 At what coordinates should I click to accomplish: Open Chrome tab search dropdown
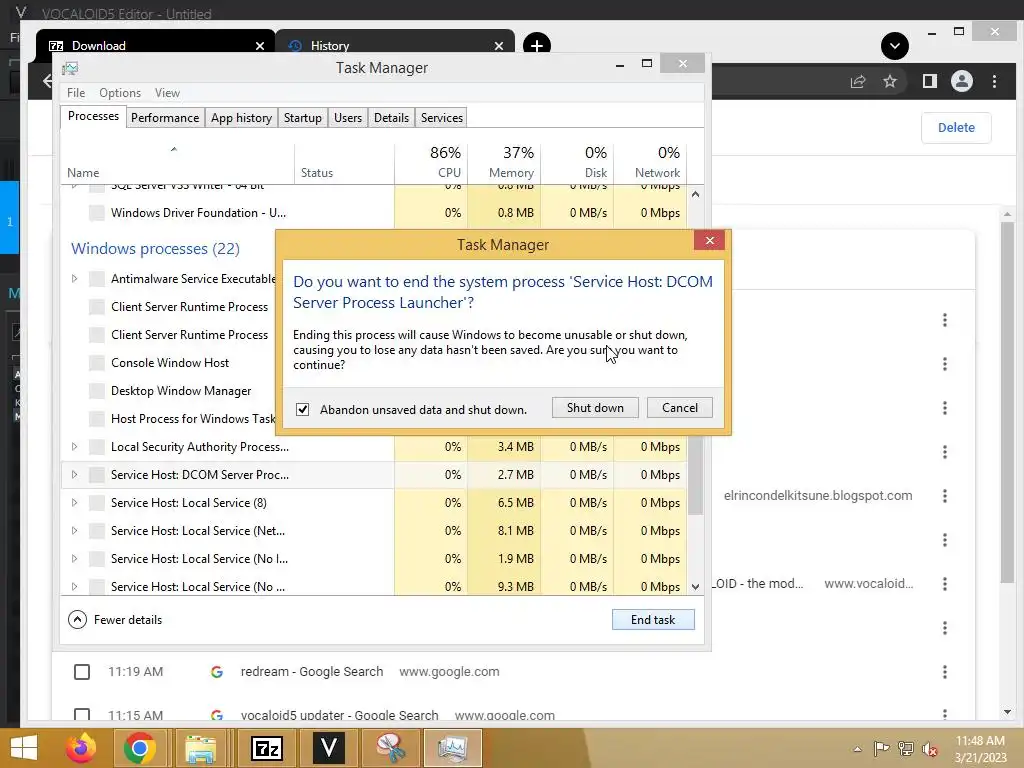point(895,46)
